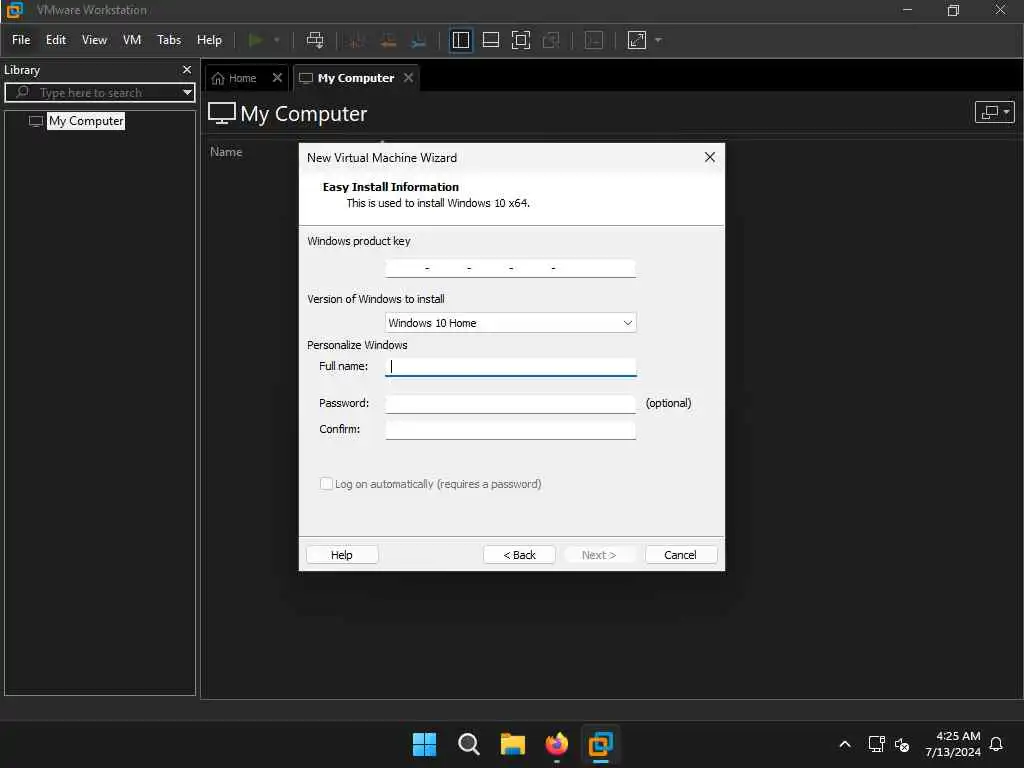
Task: Open taskbar Search
Action: pos(468,744)
